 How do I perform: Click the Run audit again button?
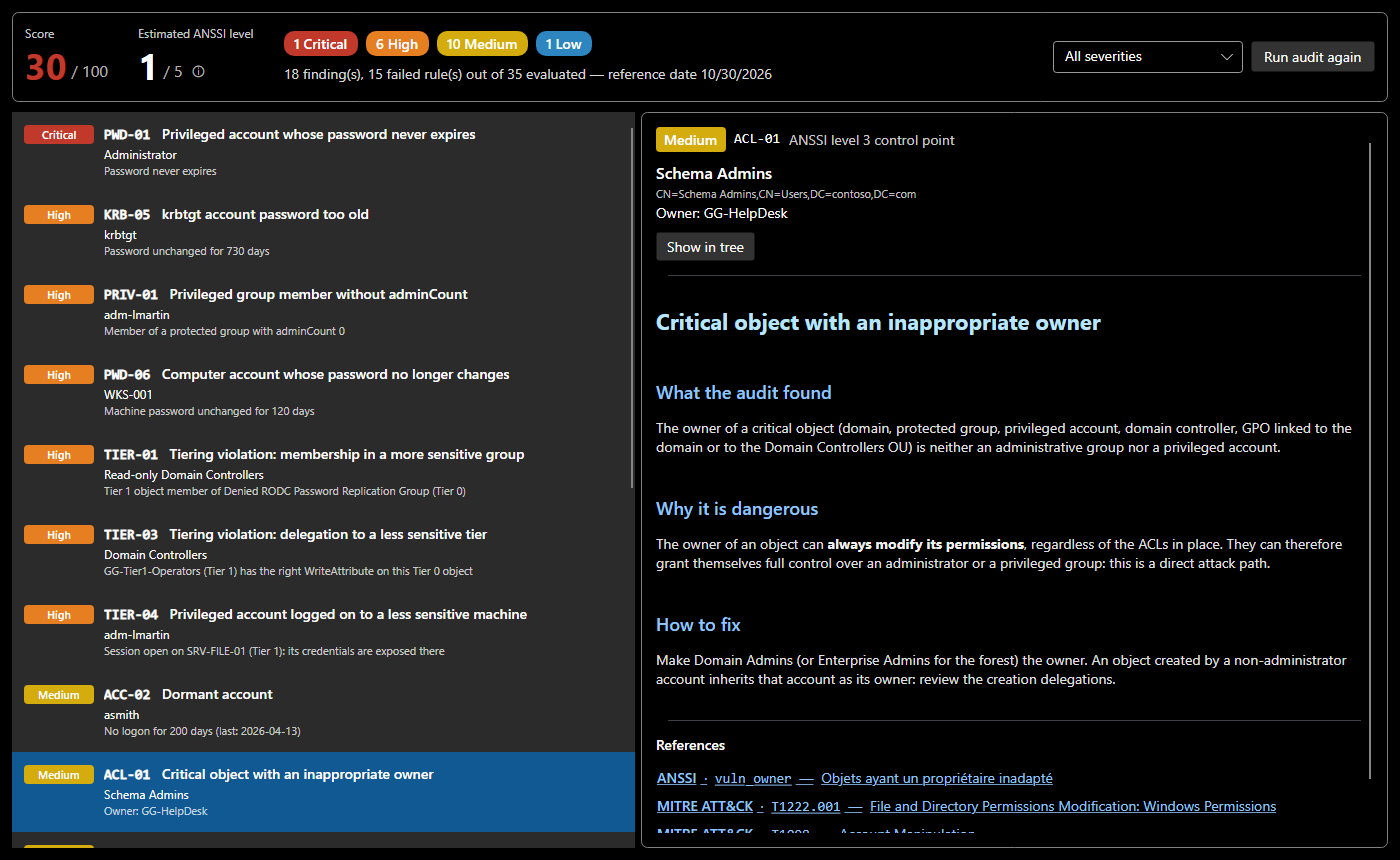point(1312,57)
